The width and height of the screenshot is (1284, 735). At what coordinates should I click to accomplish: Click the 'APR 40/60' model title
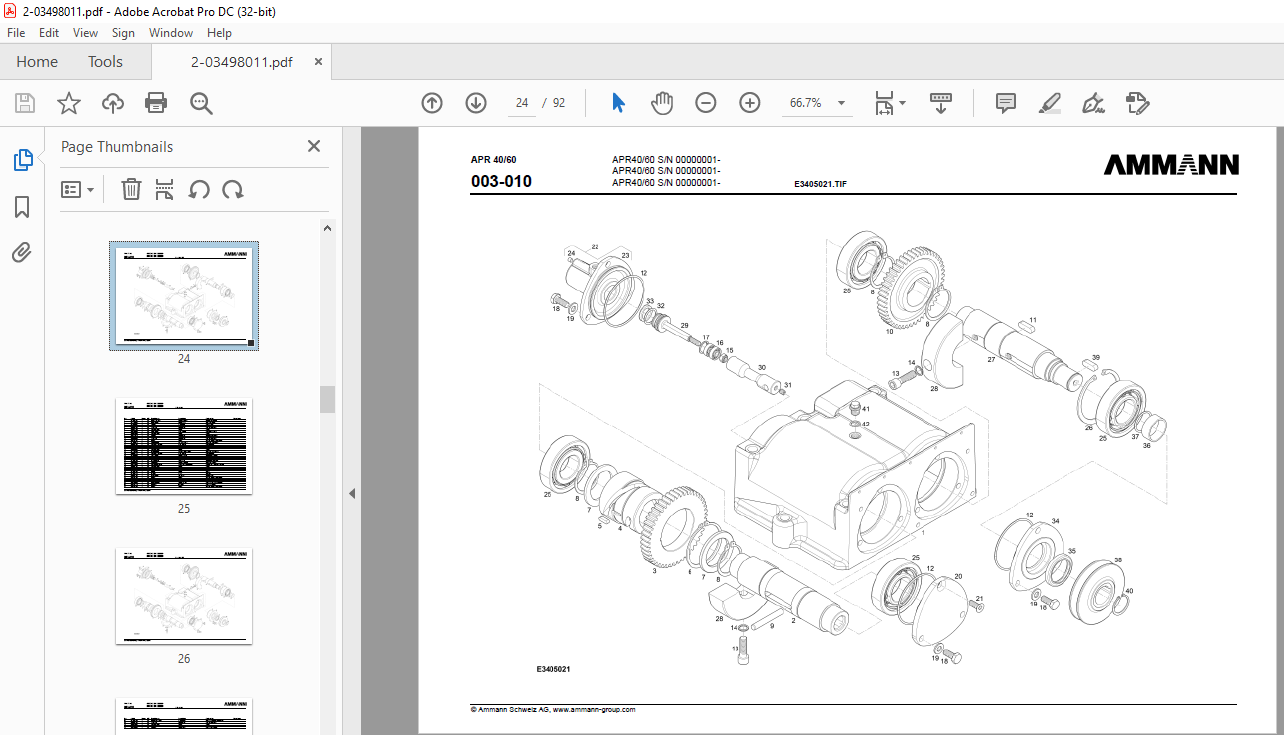[x=493, y=160]
